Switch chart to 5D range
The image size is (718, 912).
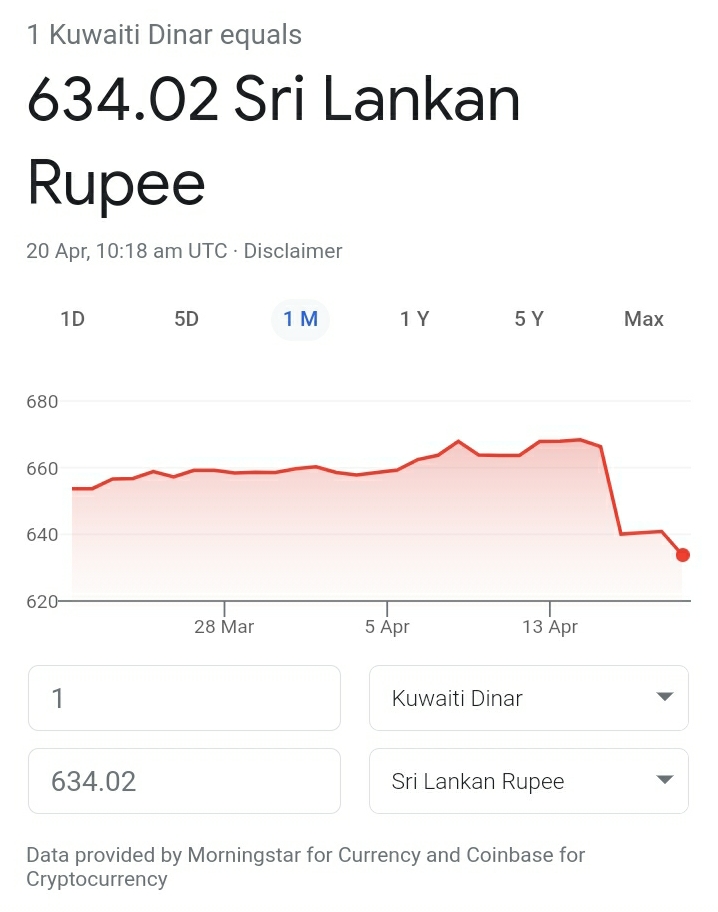(x=186, y=319)
